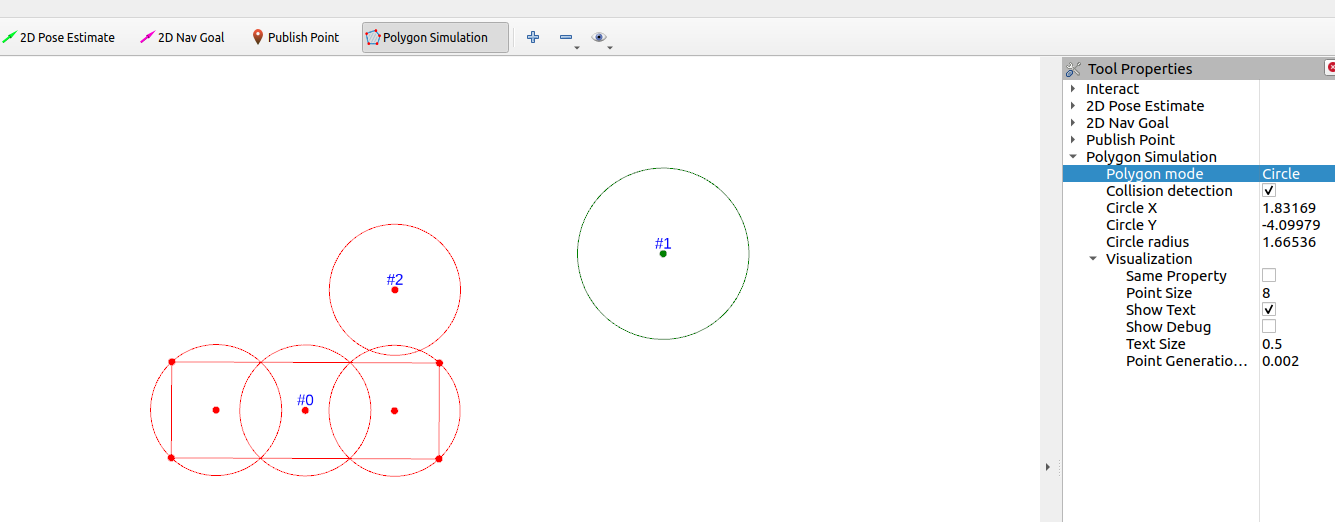Click the Tool Properties panel title

[1140, 69]
